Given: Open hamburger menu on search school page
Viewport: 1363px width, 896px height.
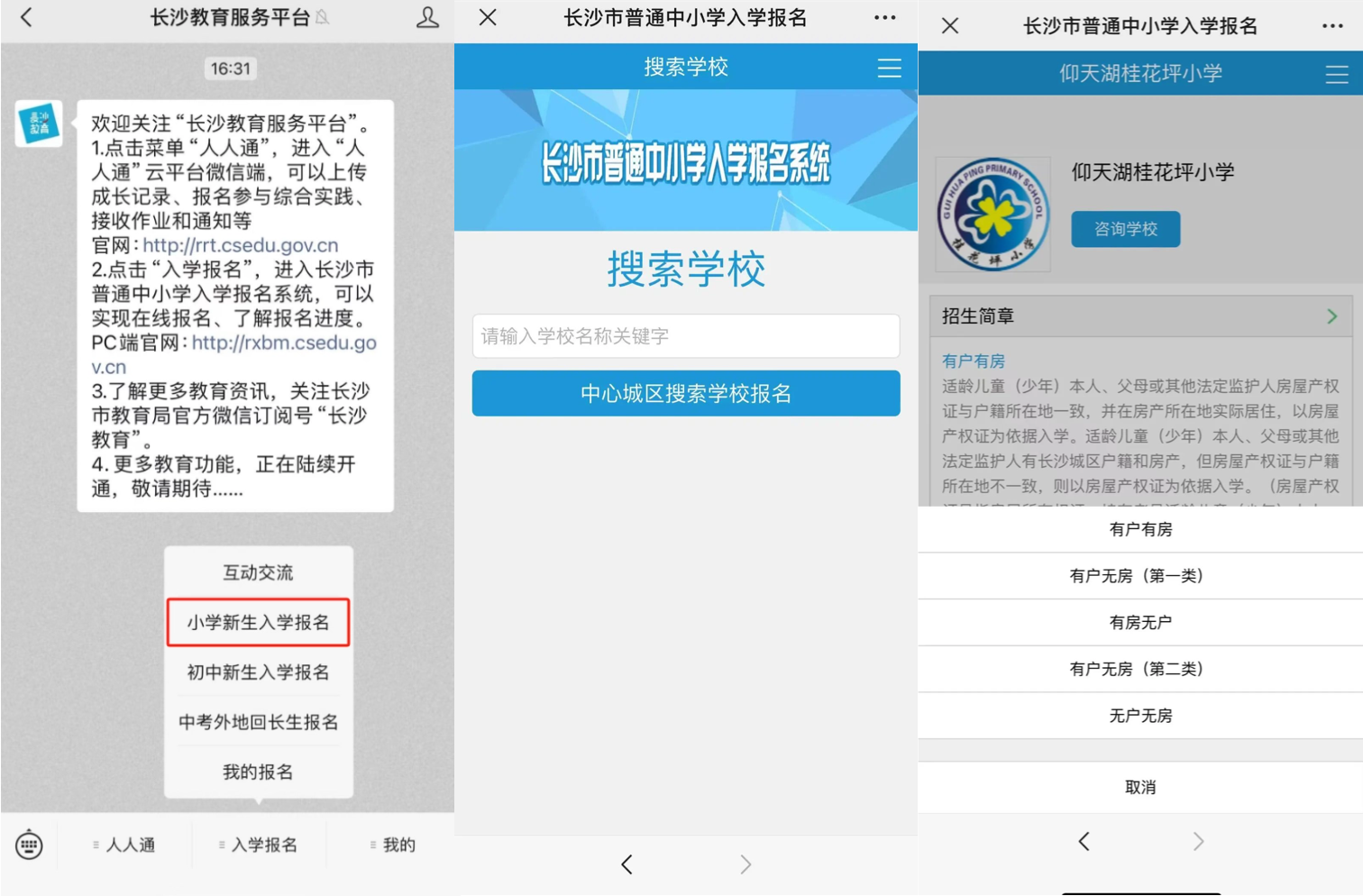Looking at the screenshot, I should click(x=889, y=68).
